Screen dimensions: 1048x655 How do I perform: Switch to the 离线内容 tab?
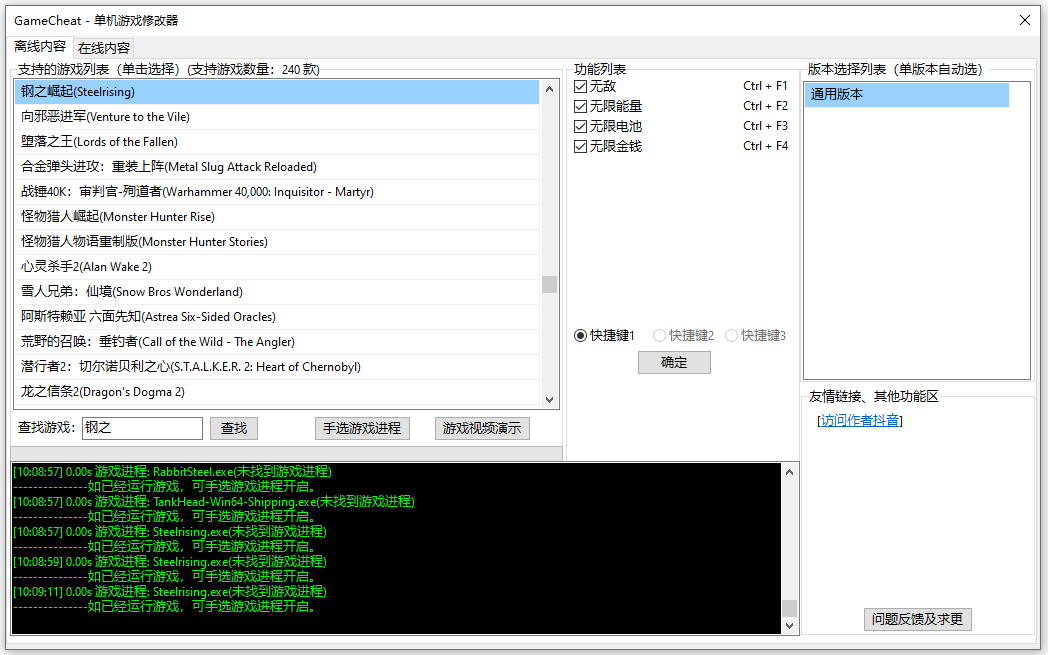(42, 47)
